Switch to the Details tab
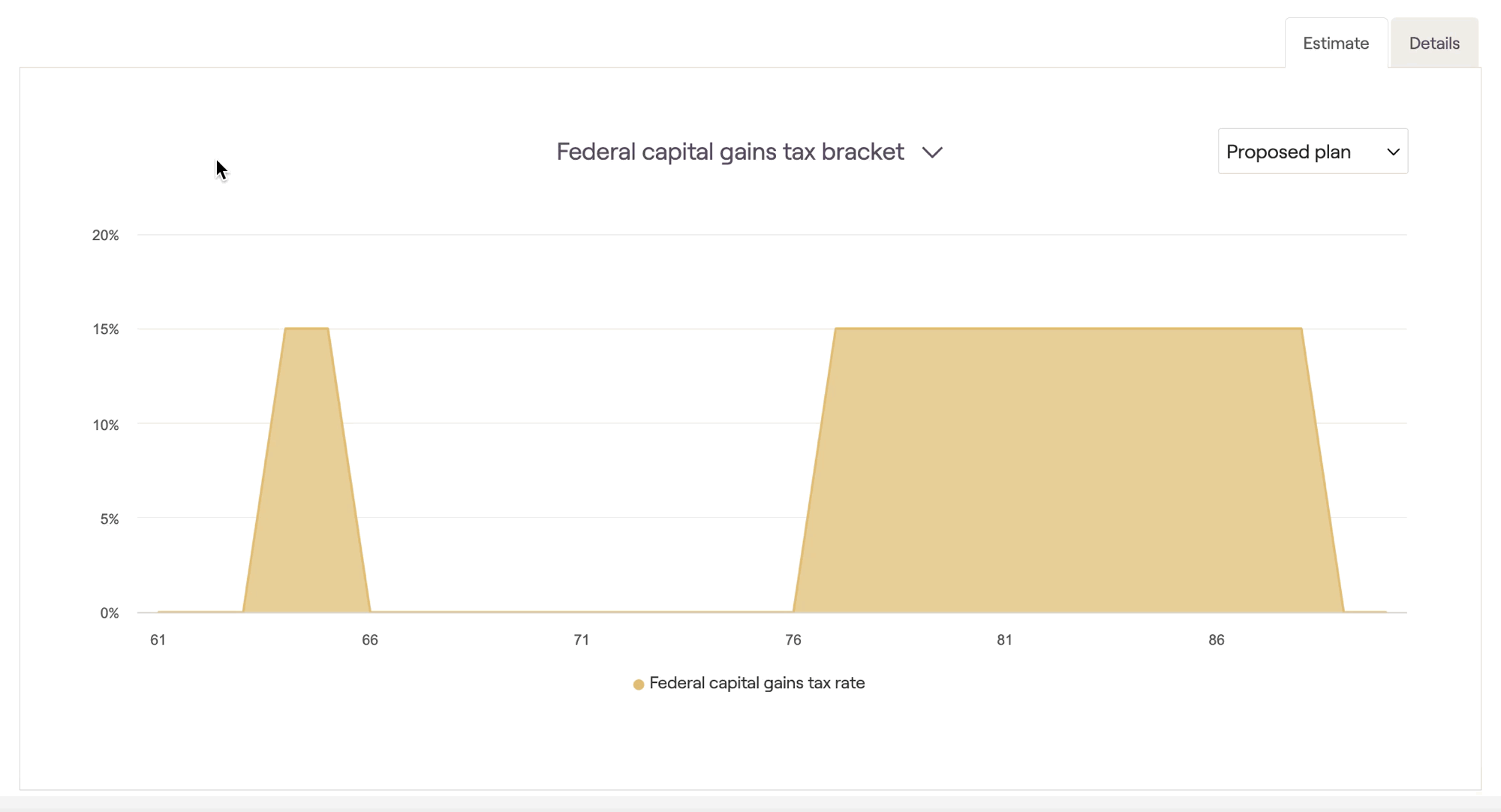 (x=1434, y=44)
